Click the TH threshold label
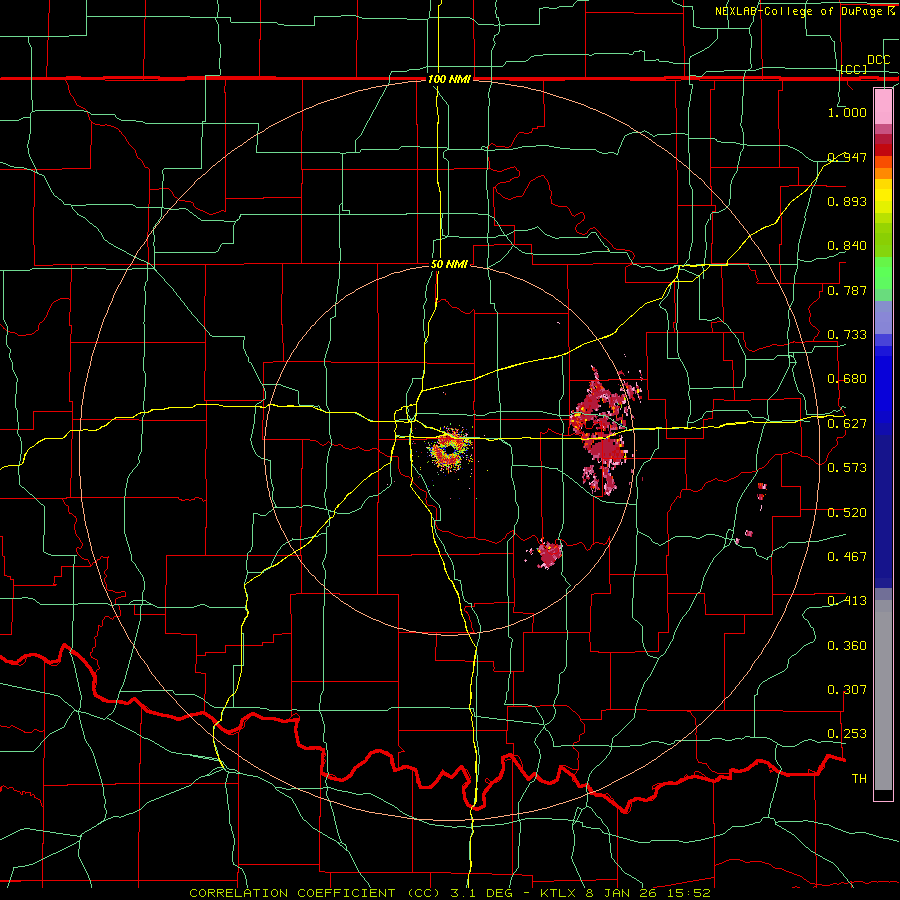 (x=859, y=779)
